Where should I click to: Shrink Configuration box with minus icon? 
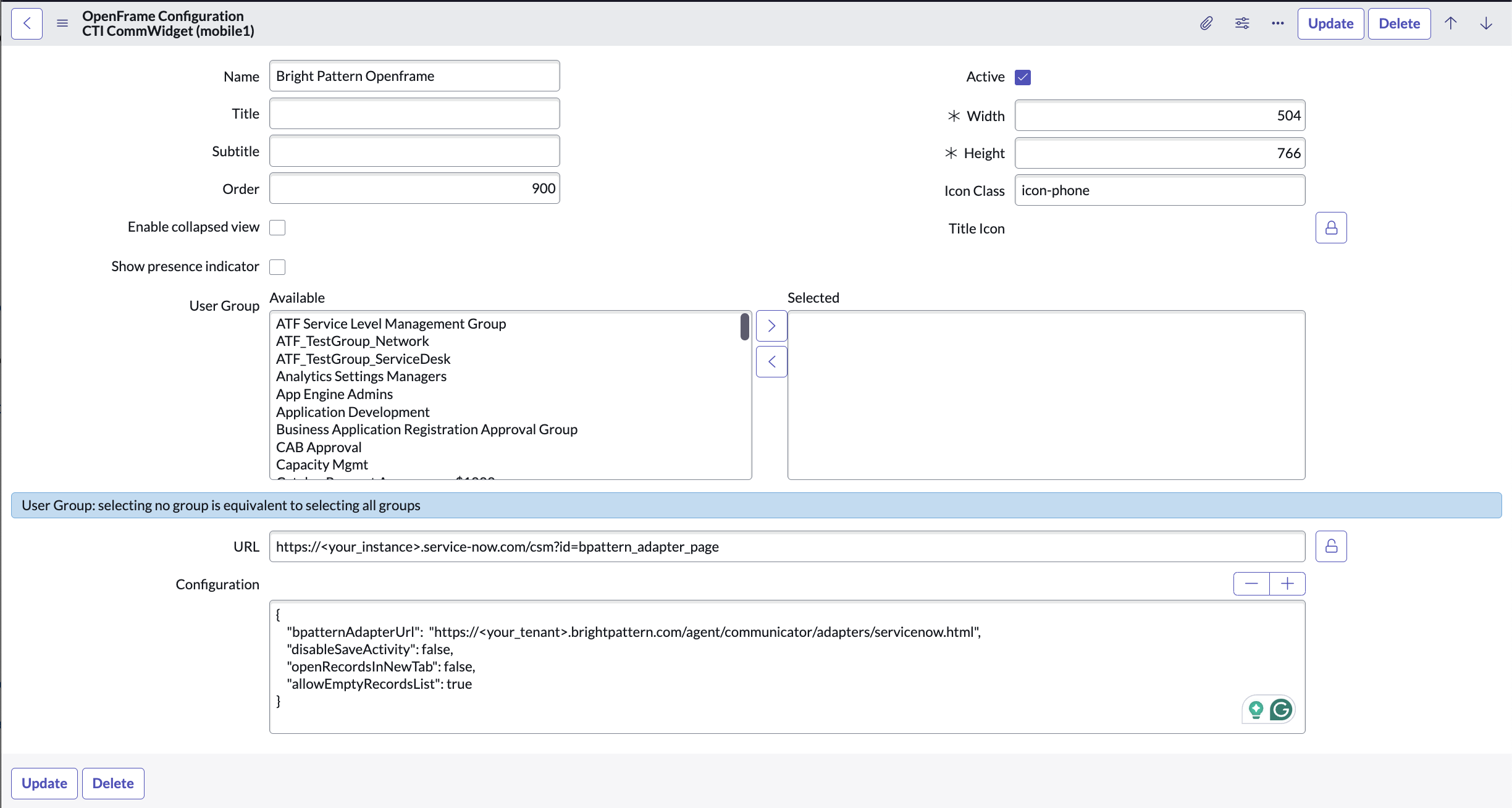tap(1251, 584)
